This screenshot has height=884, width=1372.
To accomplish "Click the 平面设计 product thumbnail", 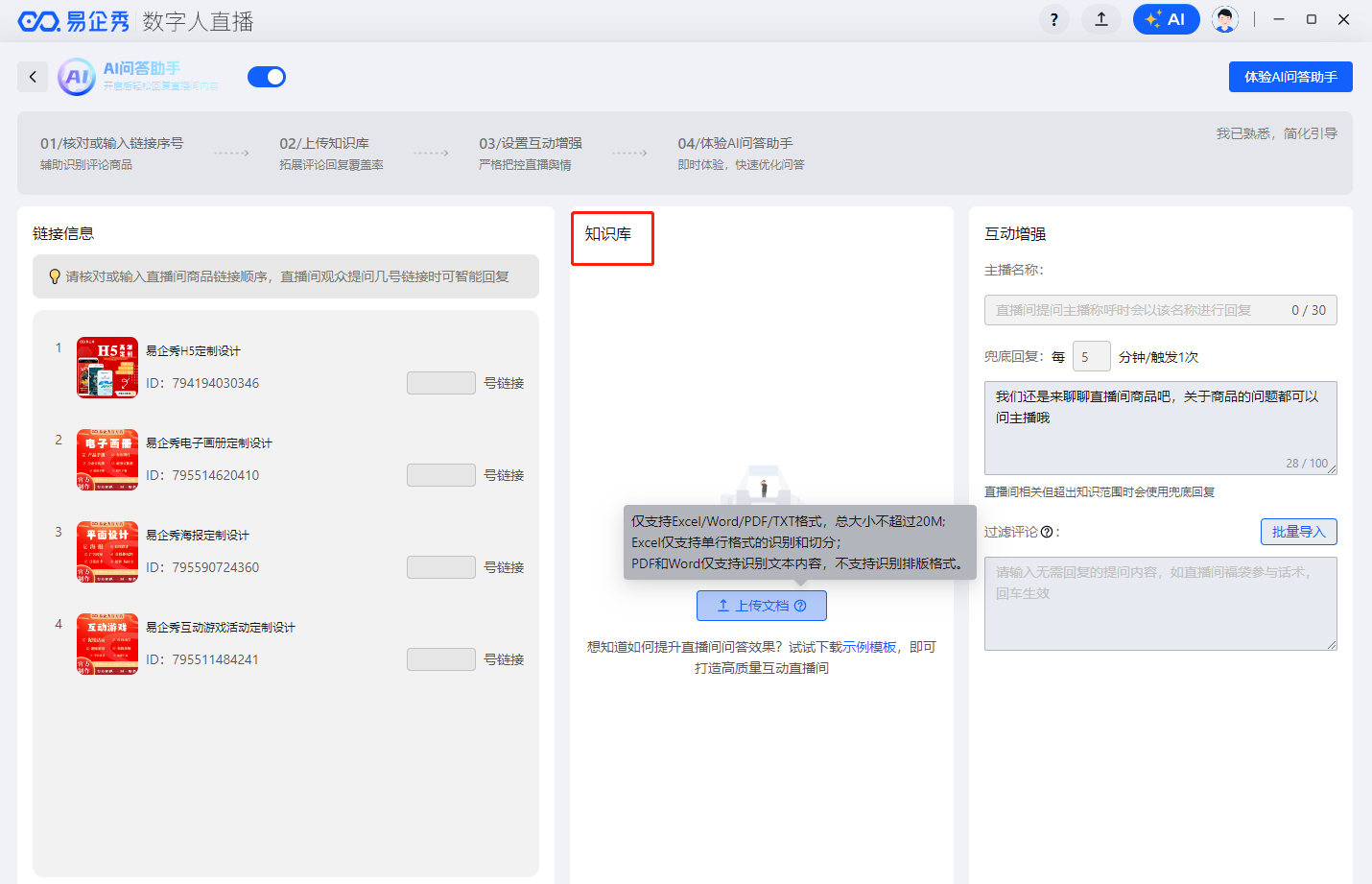I will (x=107, y=552).
